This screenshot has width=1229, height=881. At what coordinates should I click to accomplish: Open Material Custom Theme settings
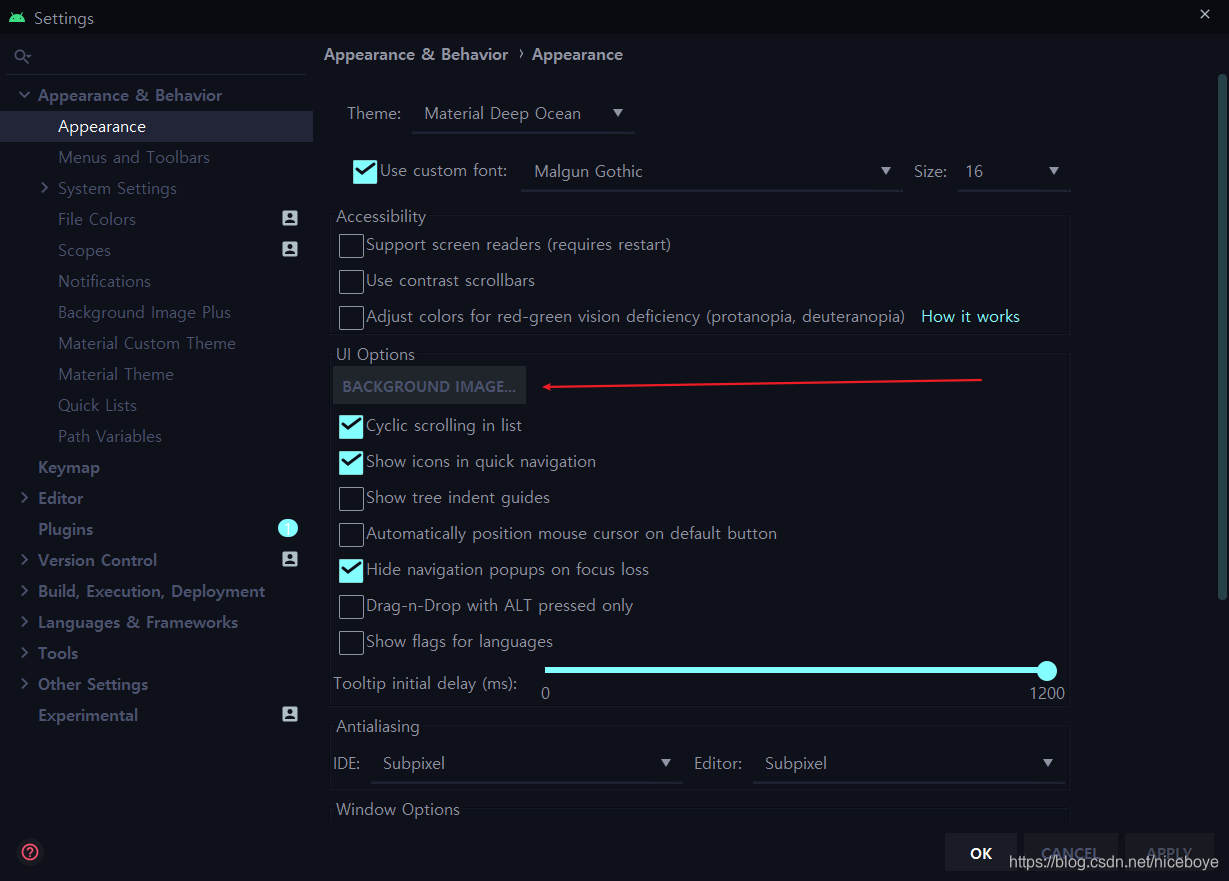pyautogui.click(x=147, y=343)
